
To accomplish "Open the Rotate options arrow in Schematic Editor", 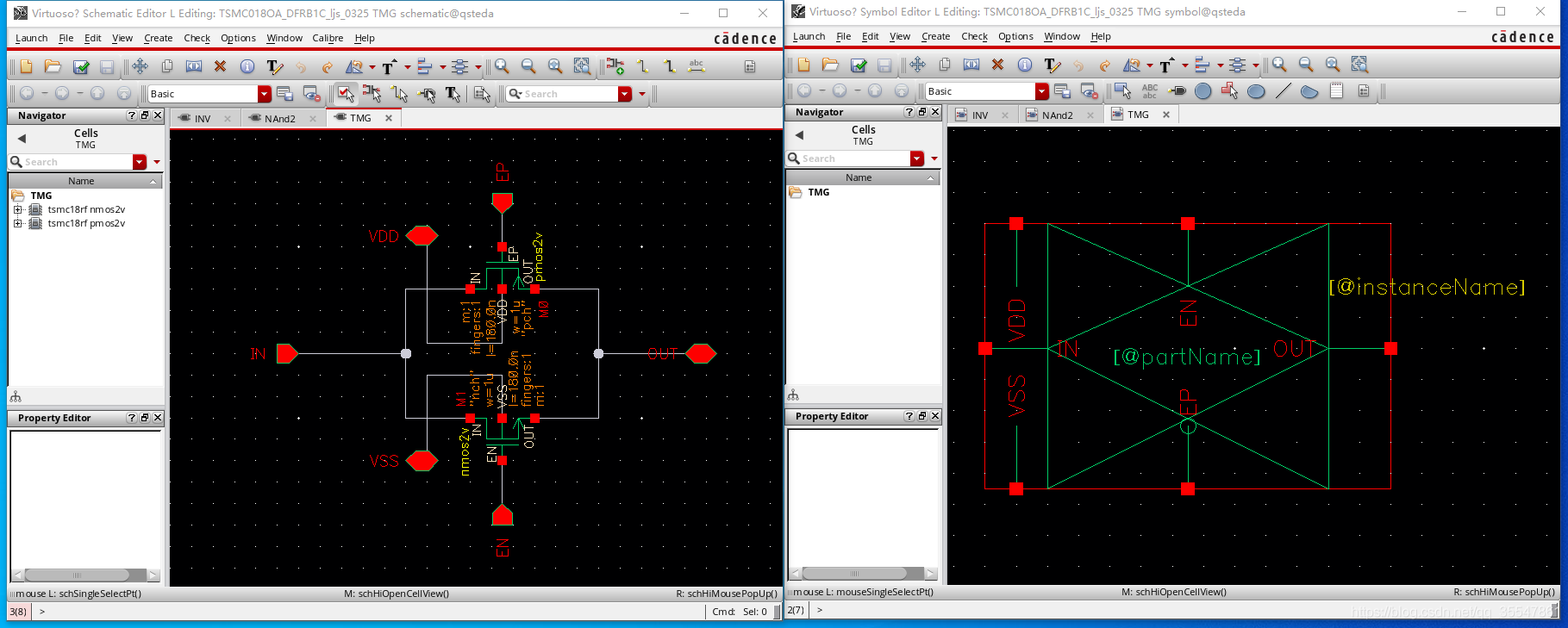I will (x=372, y=66).
